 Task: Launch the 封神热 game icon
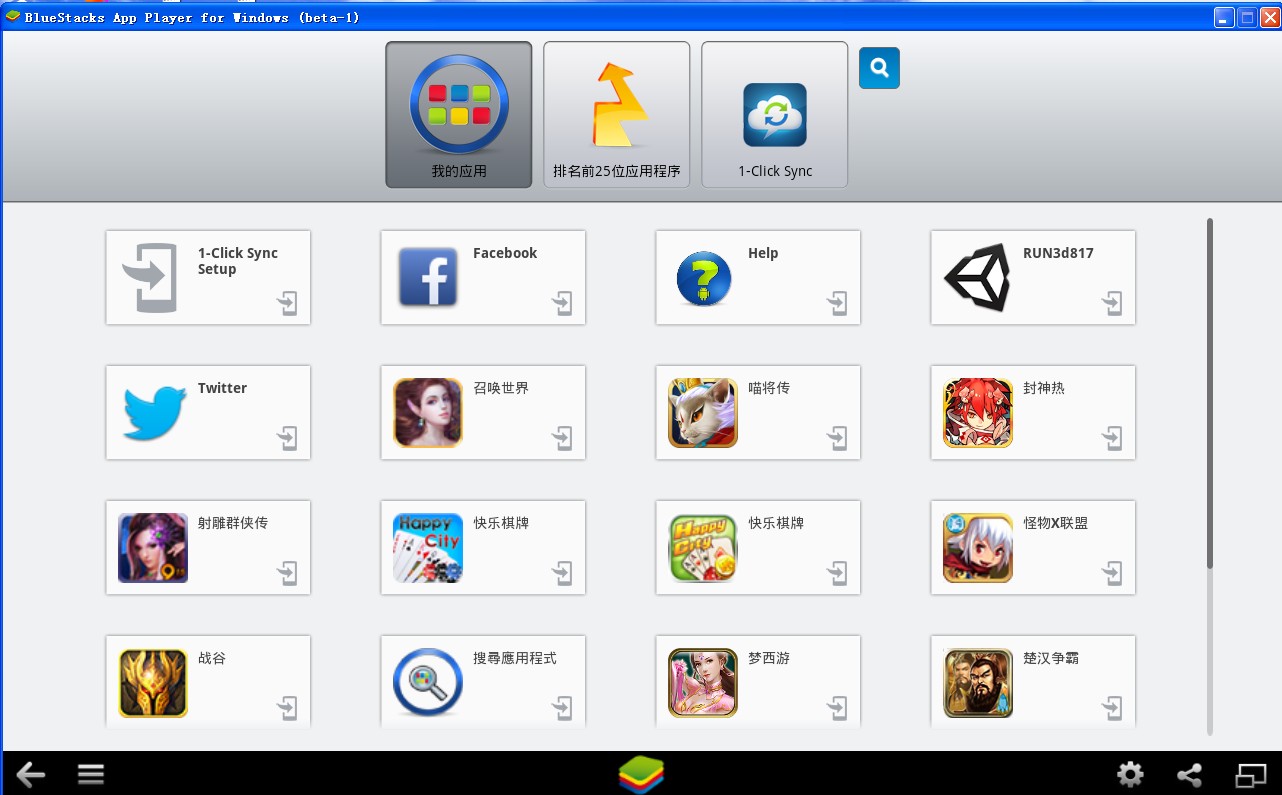978,412
